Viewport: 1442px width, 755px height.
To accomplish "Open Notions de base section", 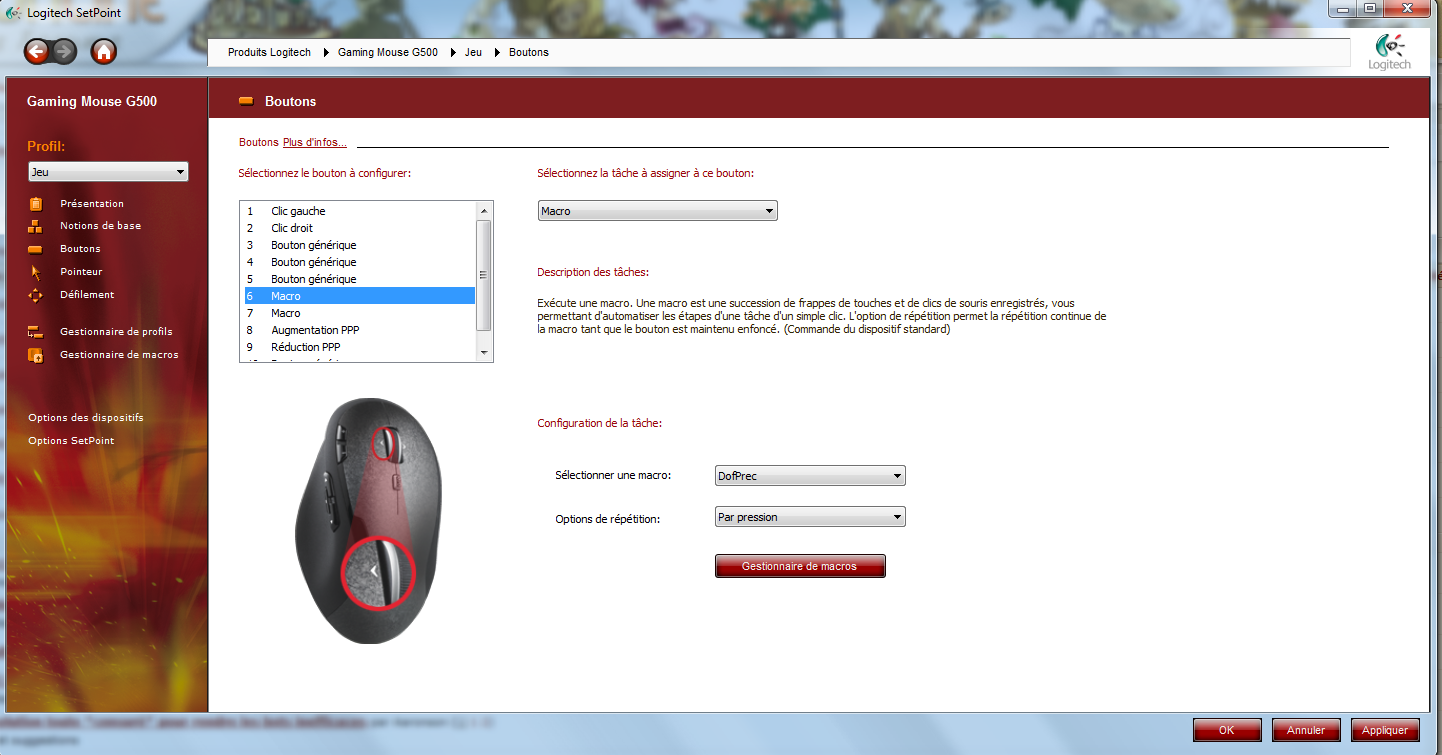I will coord(100,226).
